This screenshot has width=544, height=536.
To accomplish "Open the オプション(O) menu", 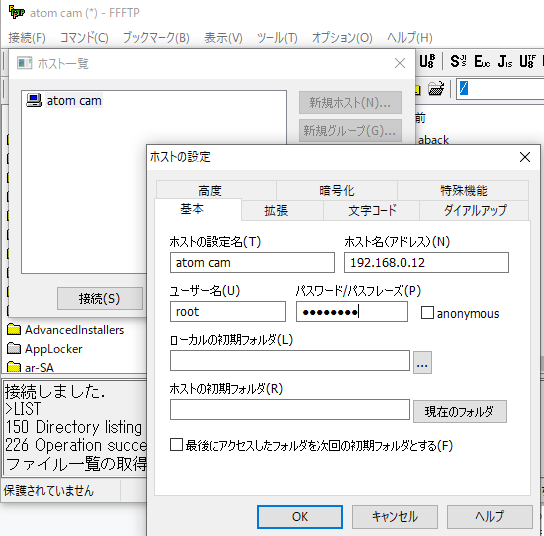I will tap(342, 37).
